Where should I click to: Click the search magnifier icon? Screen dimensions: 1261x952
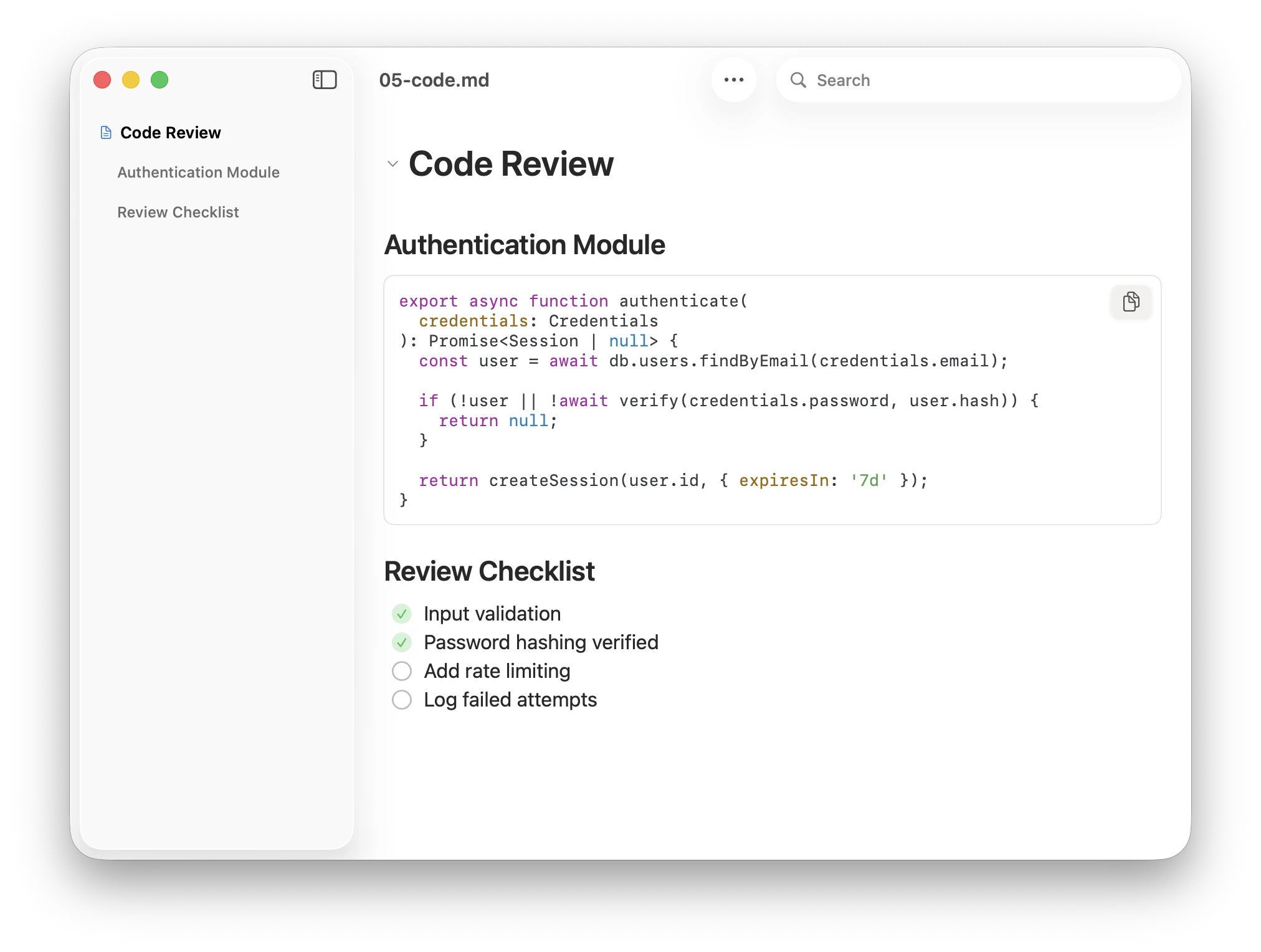click(798, 80)
